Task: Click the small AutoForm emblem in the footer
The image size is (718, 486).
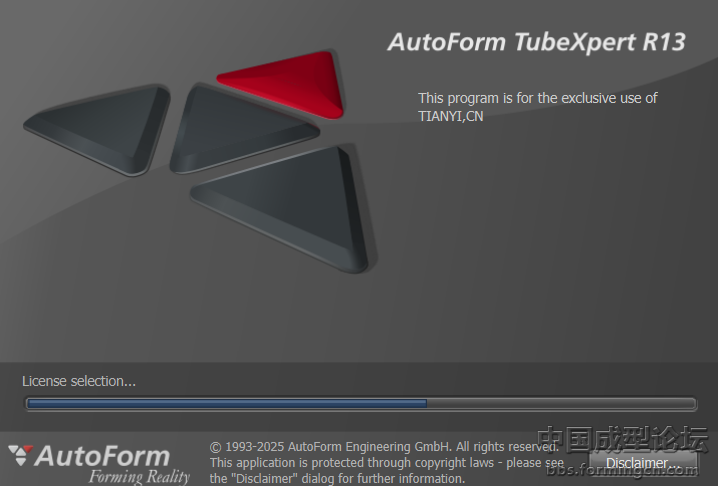Action: click(x=20, y=456)
